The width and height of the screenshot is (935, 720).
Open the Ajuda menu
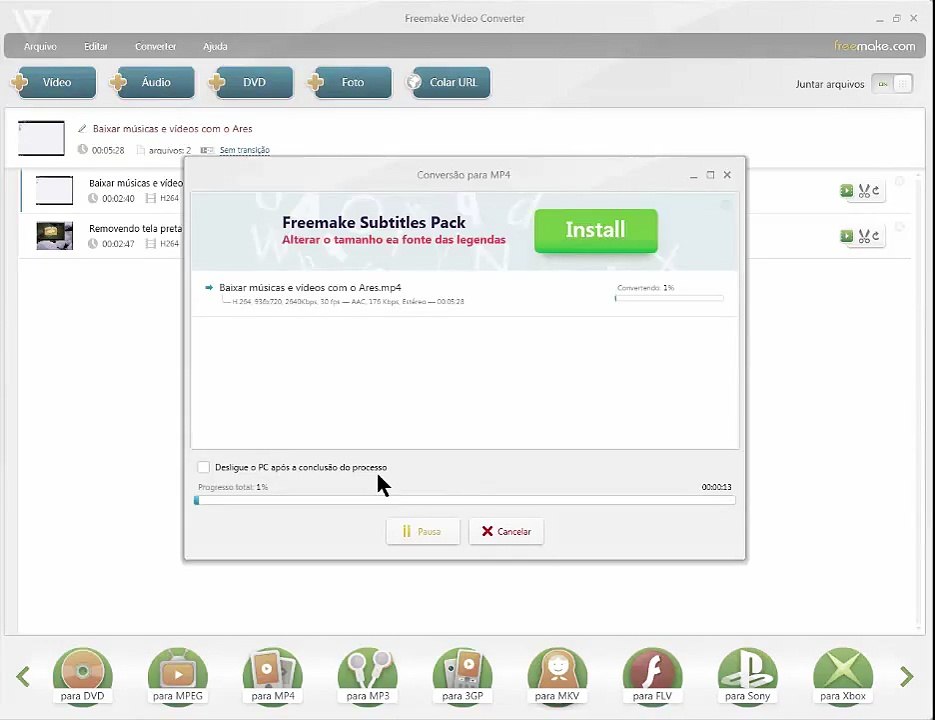(215, 46)
